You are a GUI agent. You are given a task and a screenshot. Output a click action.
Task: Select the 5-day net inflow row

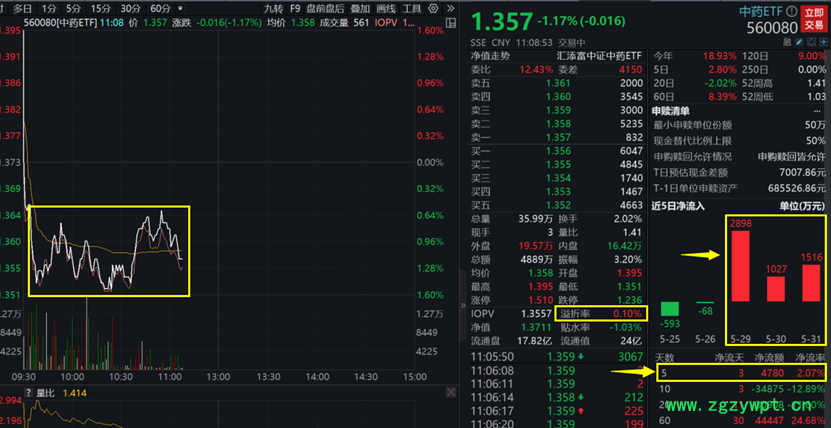tap(740, 372)
